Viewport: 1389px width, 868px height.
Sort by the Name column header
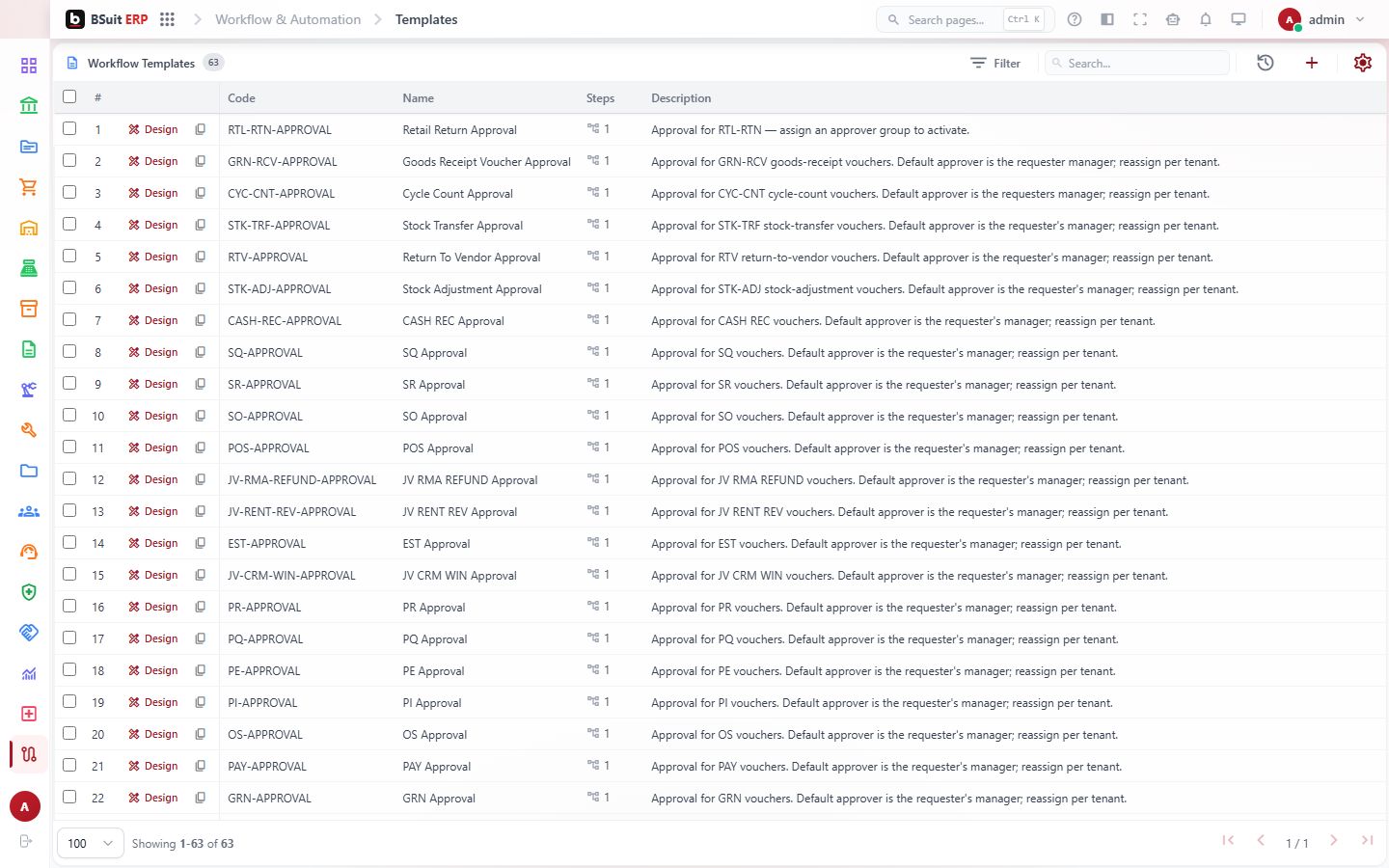(x=418, y=98)
